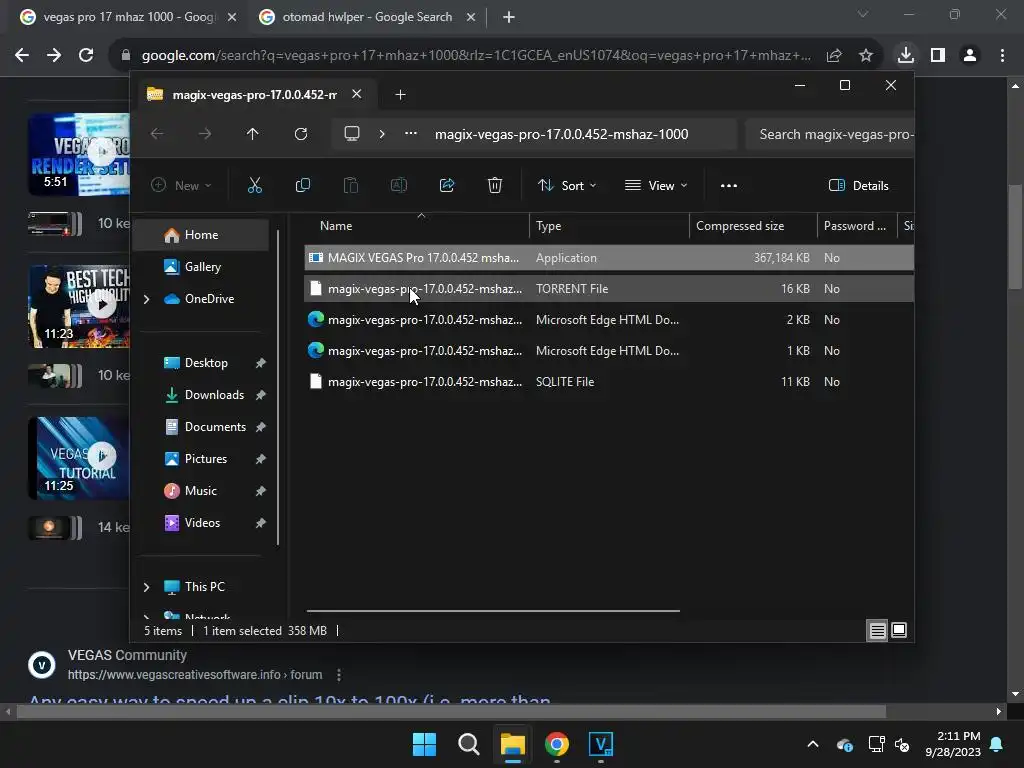Screen dimensions: 1024x768
Task: Click the chevron after the PC icon in address bar
Action: 382,134
